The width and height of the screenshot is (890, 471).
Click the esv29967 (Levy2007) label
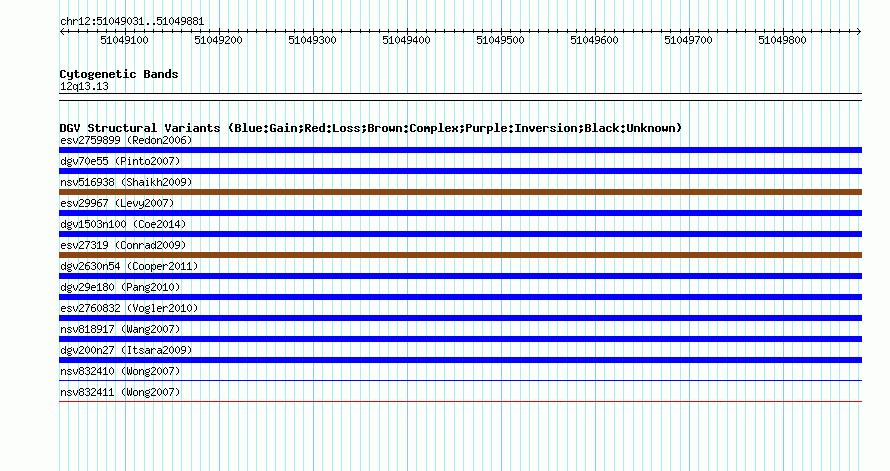pyautogui.click(x=117, y=203)
